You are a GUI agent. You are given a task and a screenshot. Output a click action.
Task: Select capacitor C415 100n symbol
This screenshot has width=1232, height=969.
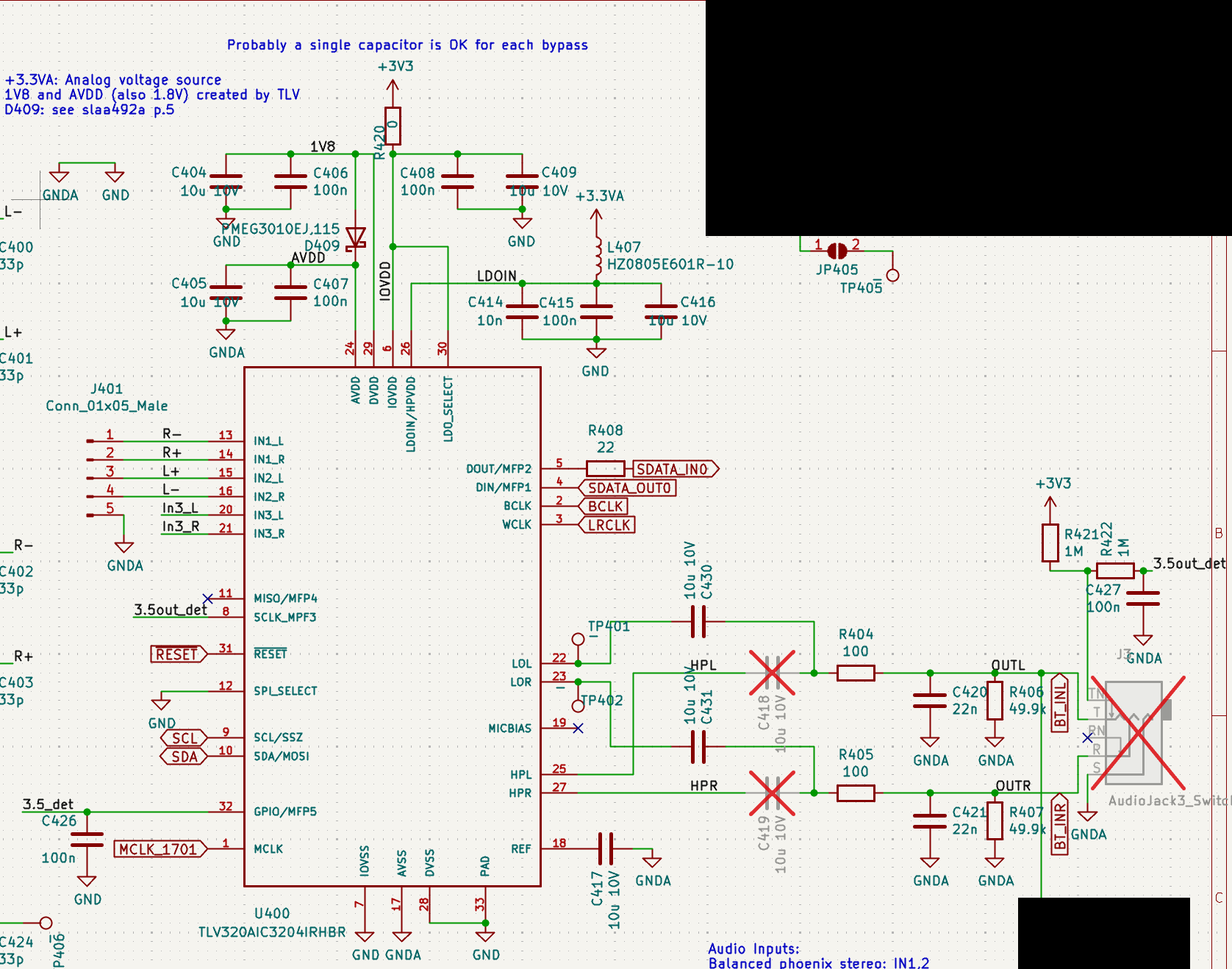[596, 312]
